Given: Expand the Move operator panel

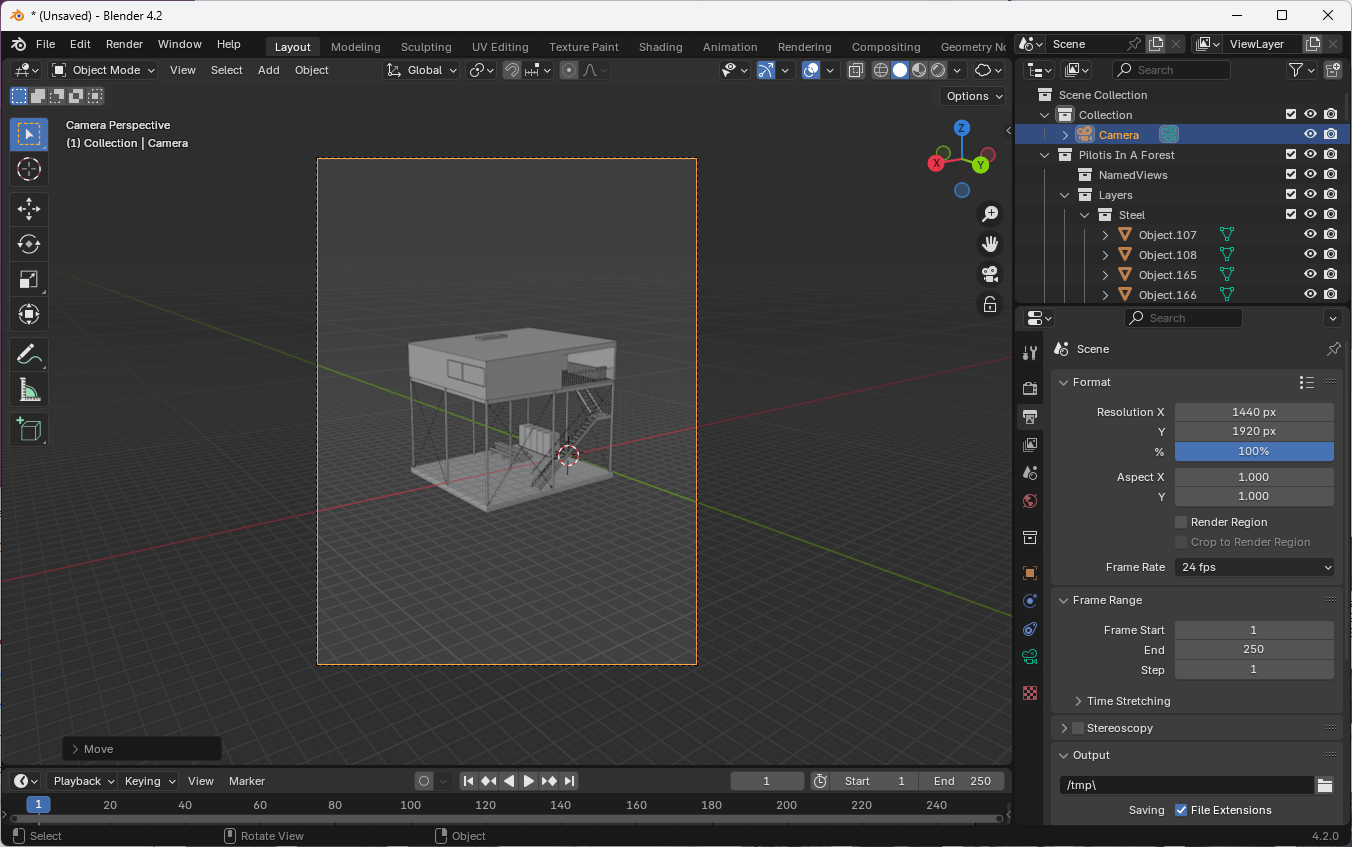Looking at the screenshot, I should point(141,749).
